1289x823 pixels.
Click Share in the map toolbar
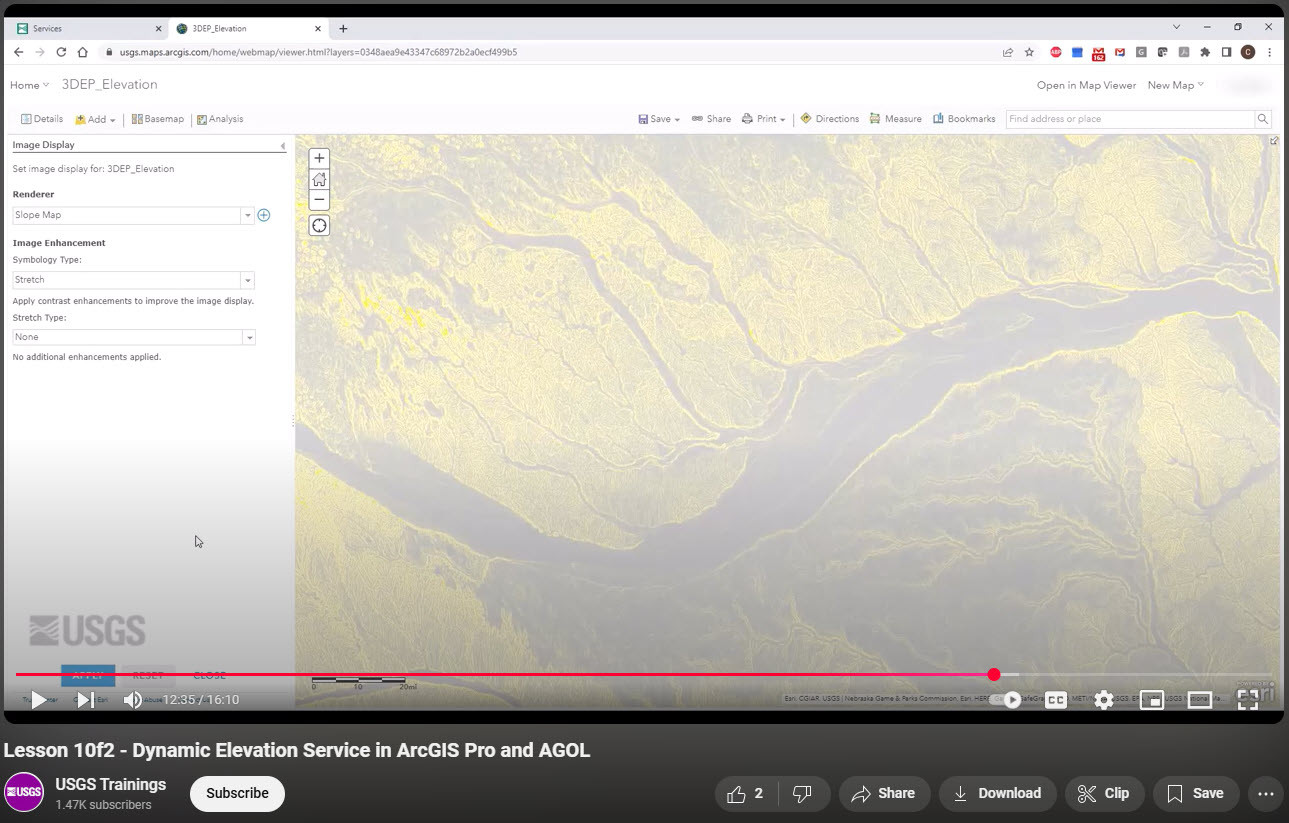711,119
